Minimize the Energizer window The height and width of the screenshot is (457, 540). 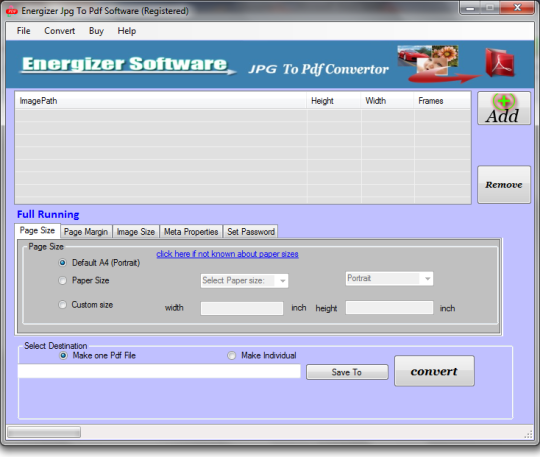tap(471, 8)
